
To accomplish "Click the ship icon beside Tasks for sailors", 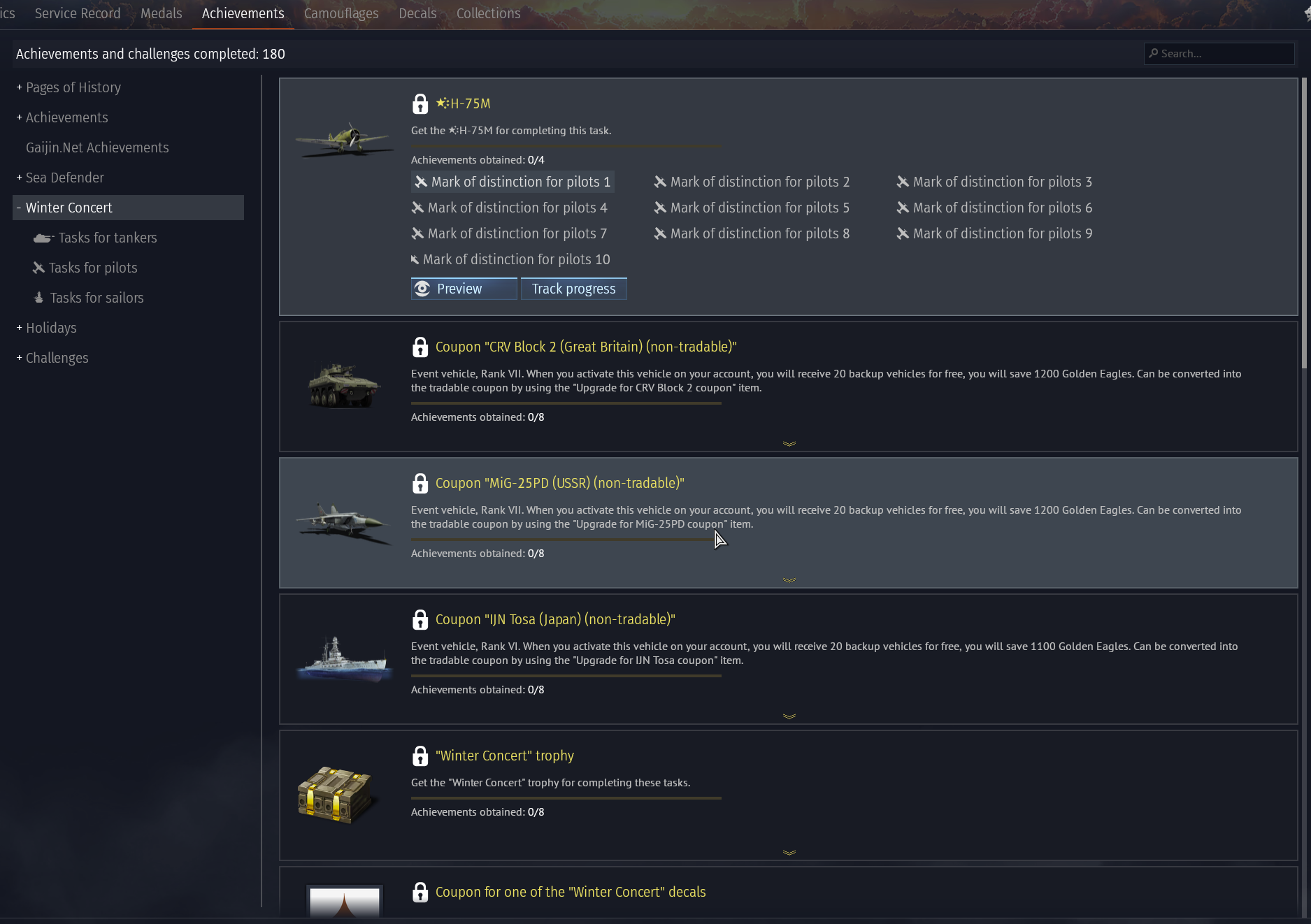I will coord(39,298).
